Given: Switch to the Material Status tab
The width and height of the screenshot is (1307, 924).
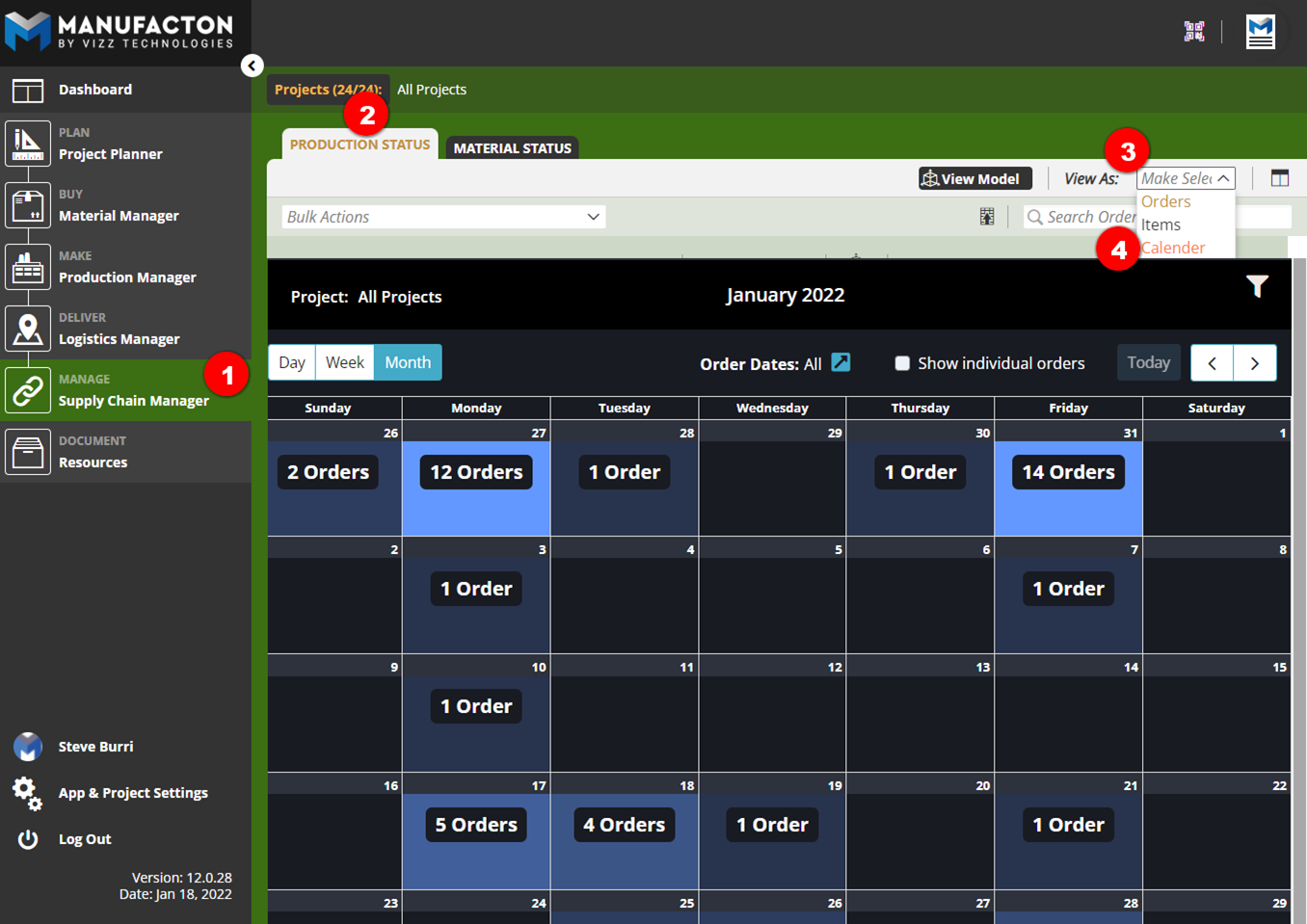Looking at the screenshot, I should (512, 148).
